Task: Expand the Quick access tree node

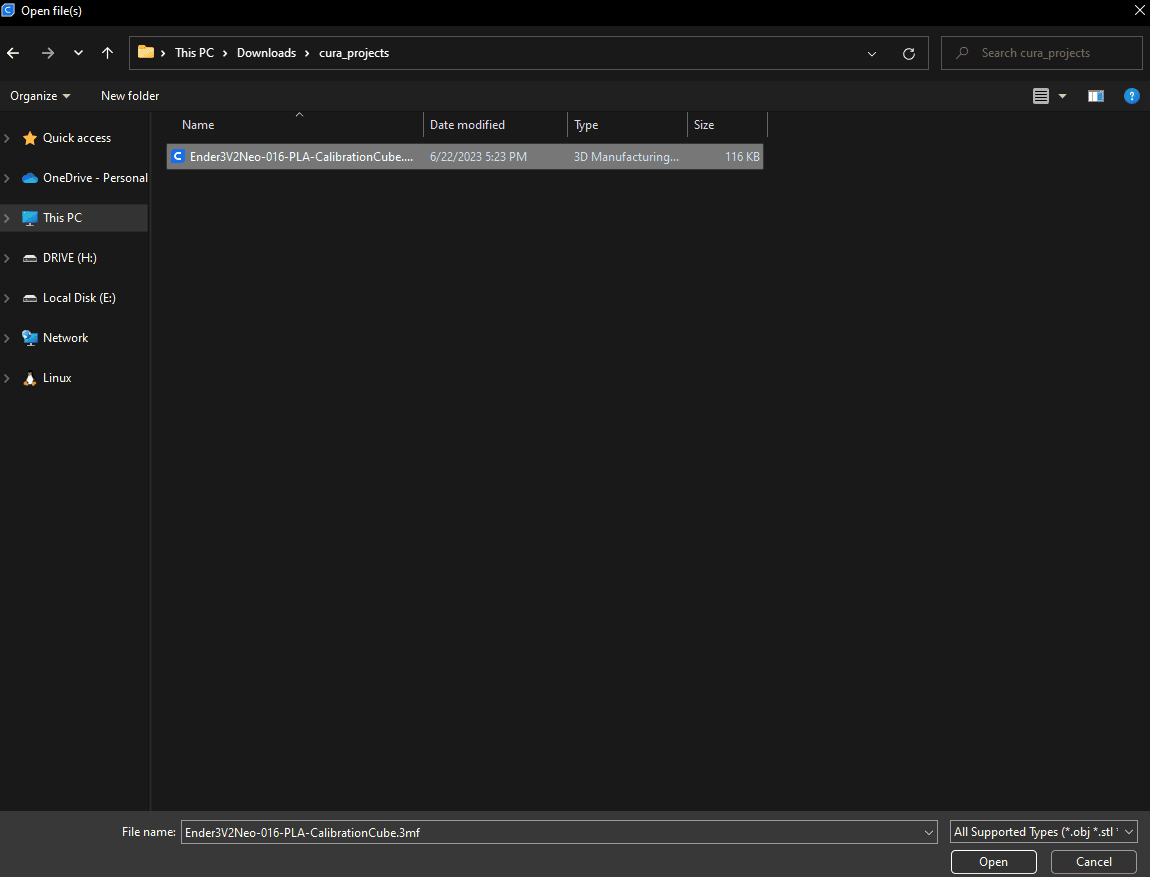Action: click(x=7, y=138)
